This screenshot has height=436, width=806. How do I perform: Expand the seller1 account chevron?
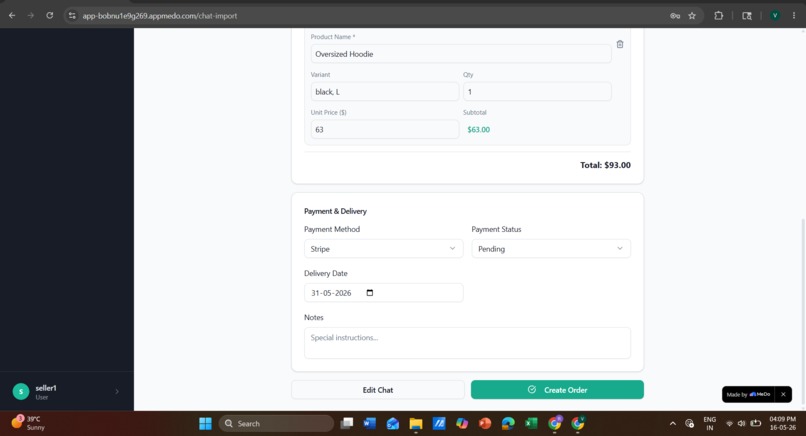click(117, 392)
